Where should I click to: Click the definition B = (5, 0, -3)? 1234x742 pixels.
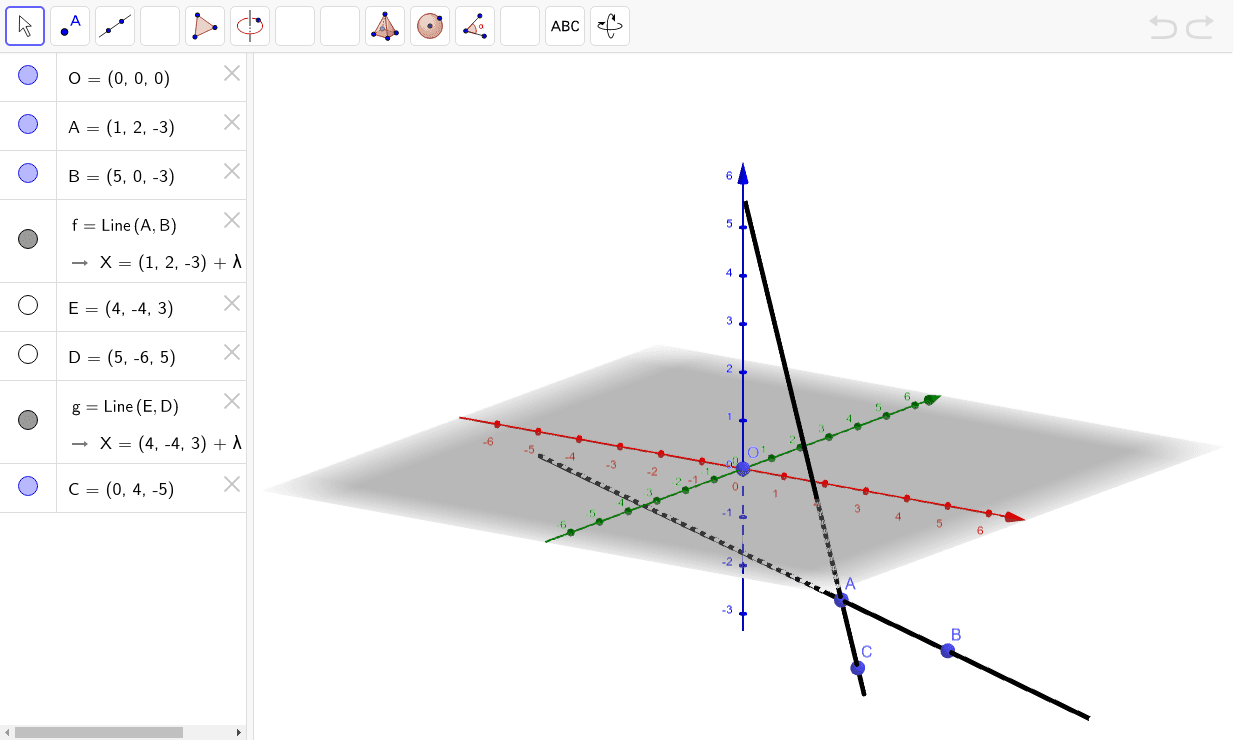click(x=122, y=177)
